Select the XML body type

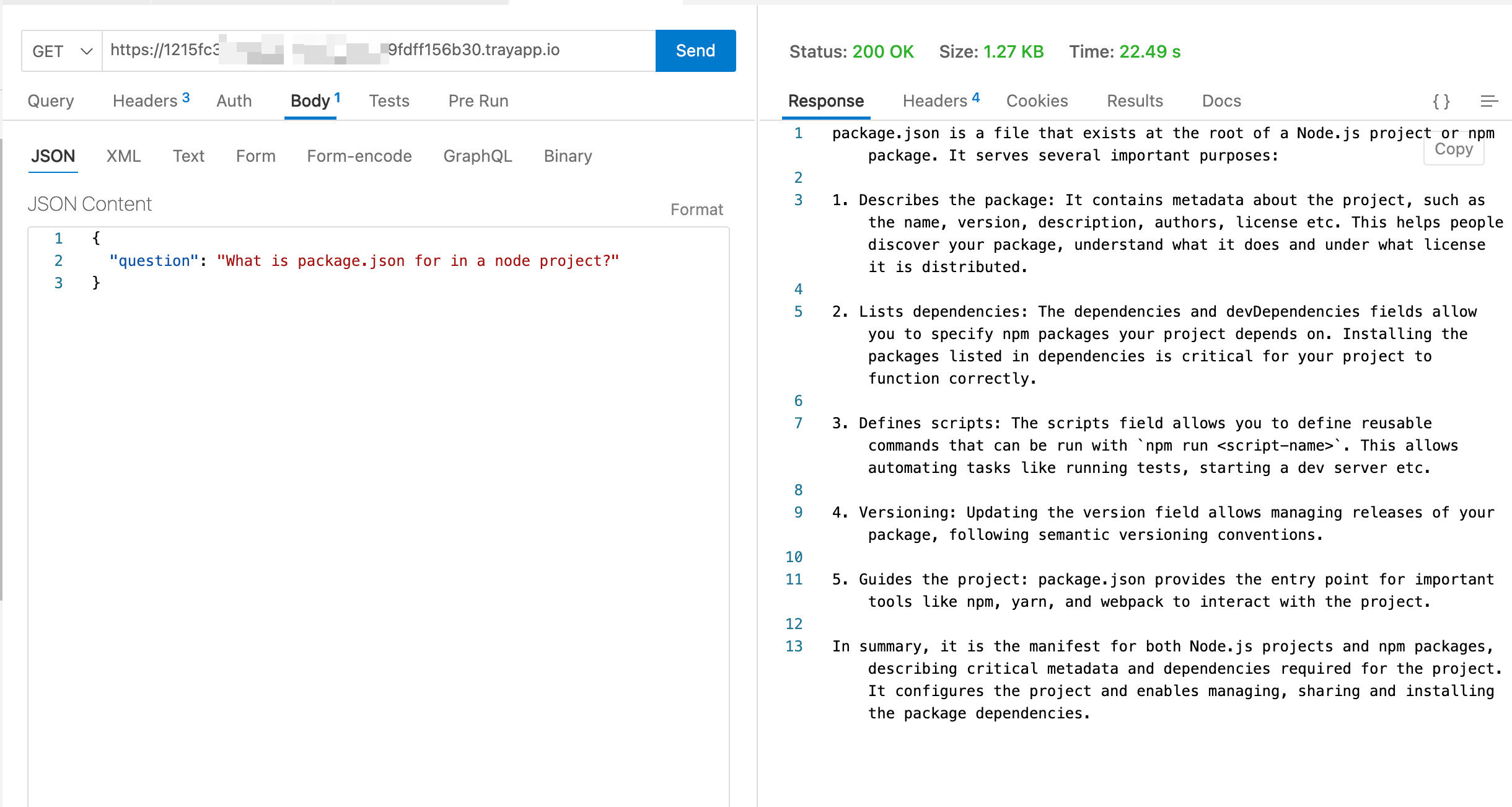click(123, 156)
